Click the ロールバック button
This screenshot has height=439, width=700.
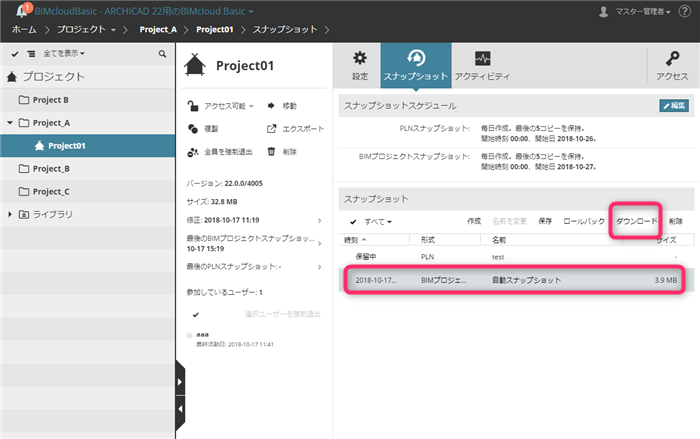pos(584,221)
